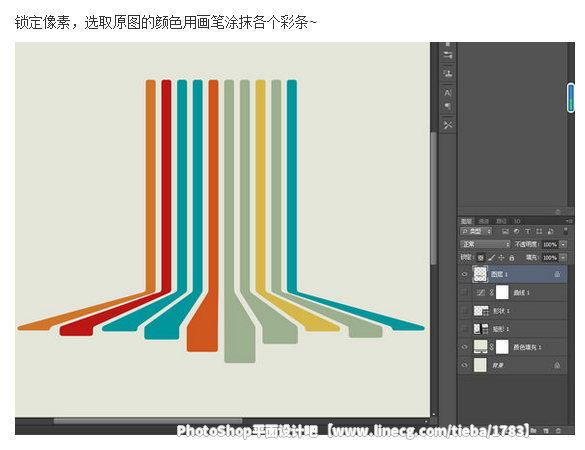Screen dimensions: 585x450
Task: Click the 矩形 1 layer thumbnail
Action: point(481,329)
